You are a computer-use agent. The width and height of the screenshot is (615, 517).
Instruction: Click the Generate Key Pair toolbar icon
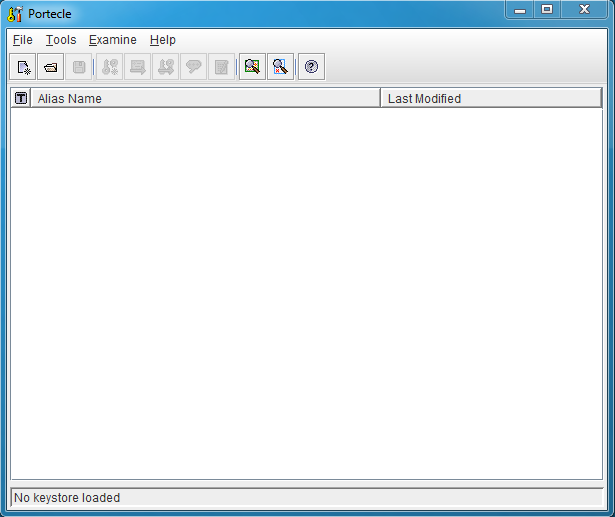(110, 67)
